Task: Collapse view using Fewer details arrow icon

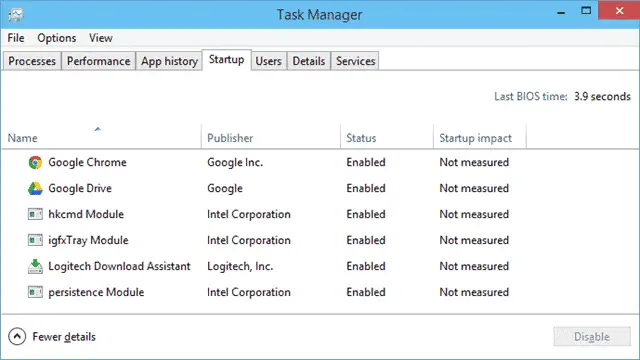Action: coord(17,337)
